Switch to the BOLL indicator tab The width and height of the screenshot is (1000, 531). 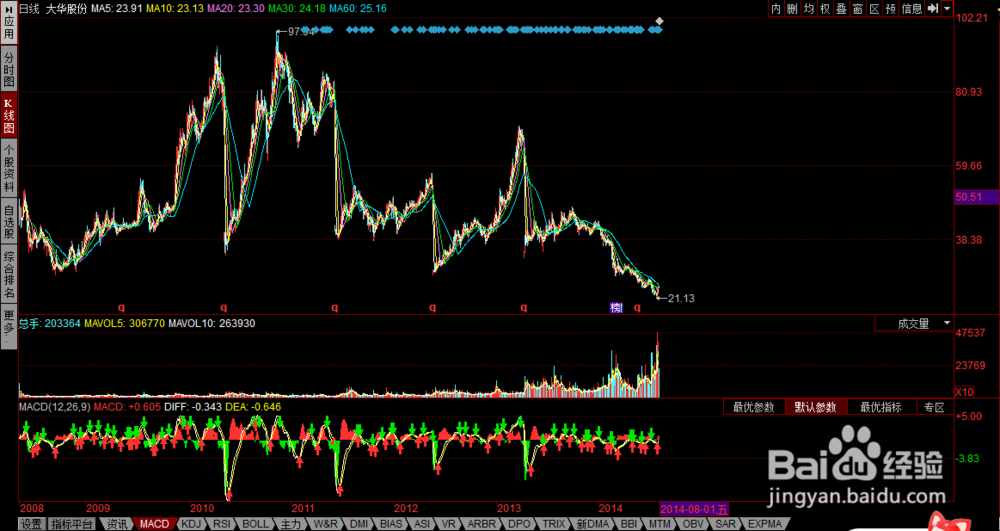(256, 525)
